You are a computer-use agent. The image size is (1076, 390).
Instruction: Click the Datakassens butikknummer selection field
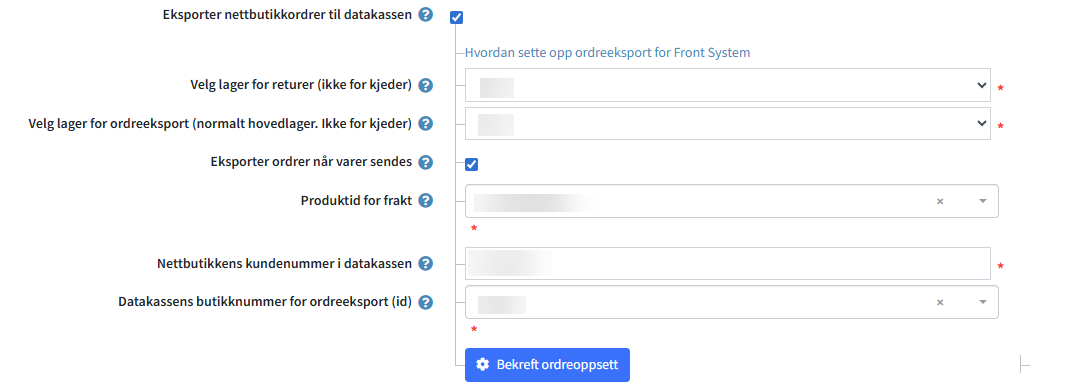click(732, 302)
